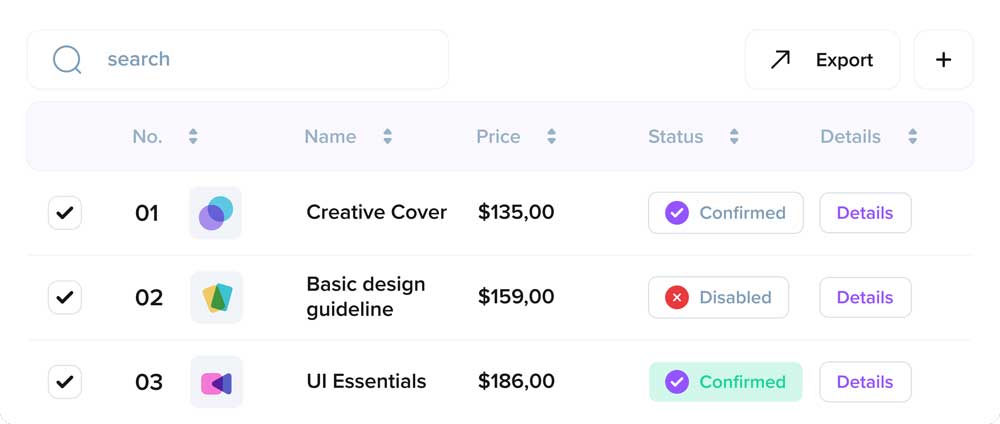Image resolution: width=1000 pixels, height=424 pixels.
Task: Click the magnifying glass search icon
Action: tap(67, 60)
